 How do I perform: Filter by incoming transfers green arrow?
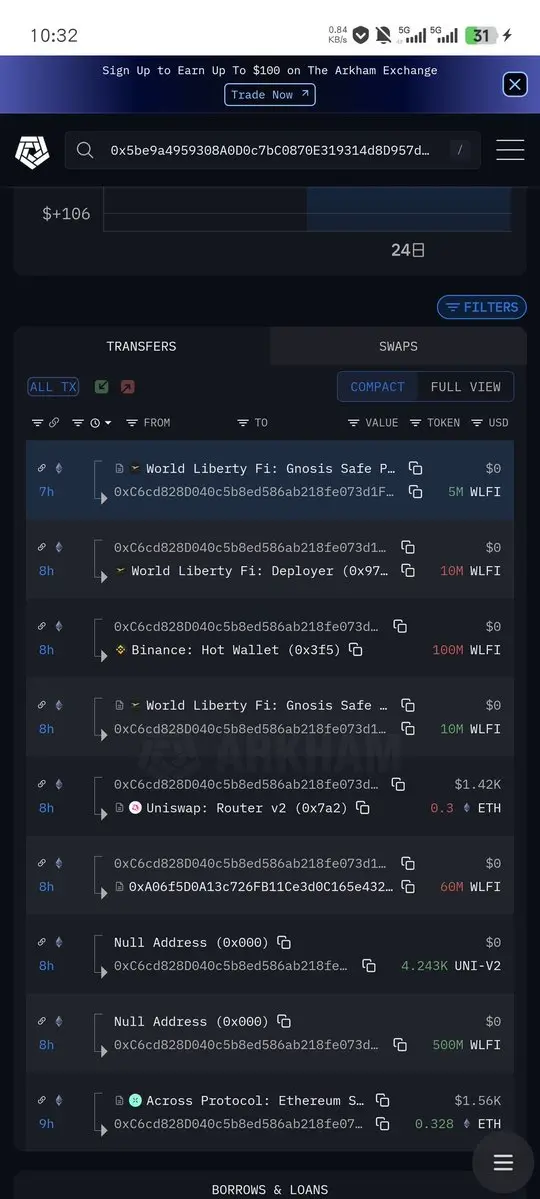[x=101, y=387]
